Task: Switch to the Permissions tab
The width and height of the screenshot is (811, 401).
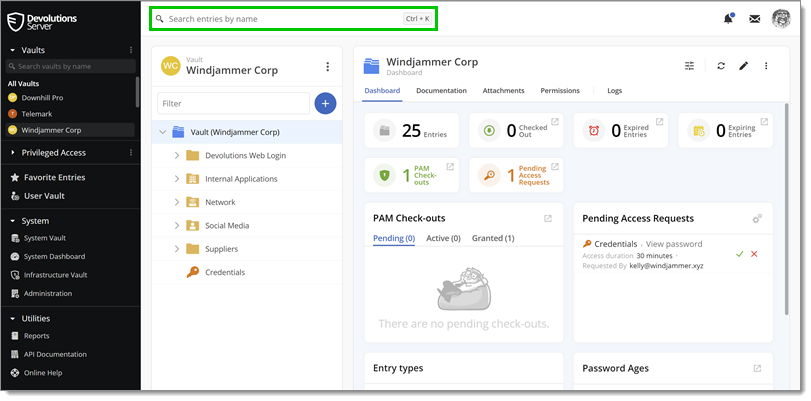Action: [560, 91]
